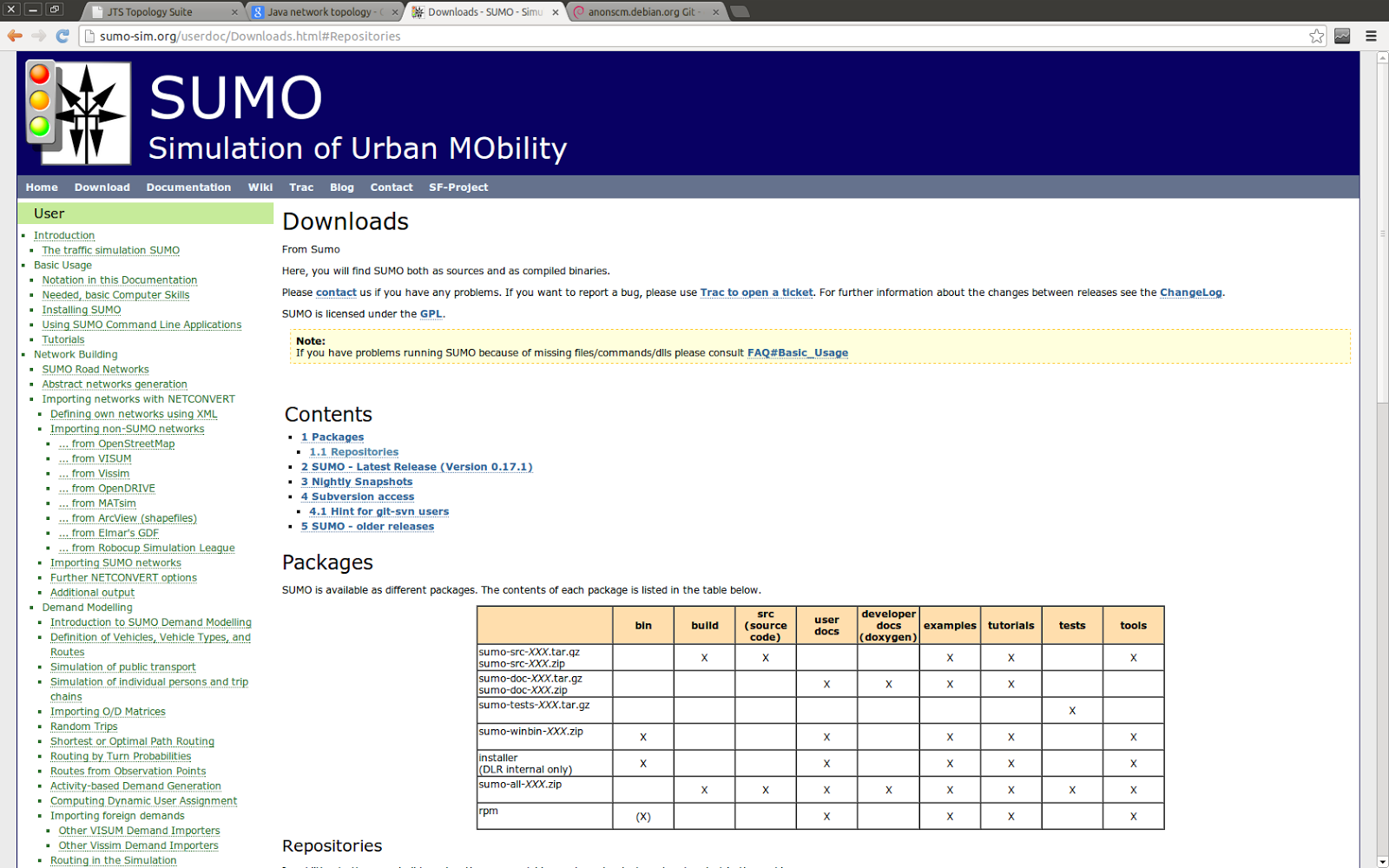Open the FAQ#Basic_Usage link
The image size is (1389, 868).
(797, 352)
